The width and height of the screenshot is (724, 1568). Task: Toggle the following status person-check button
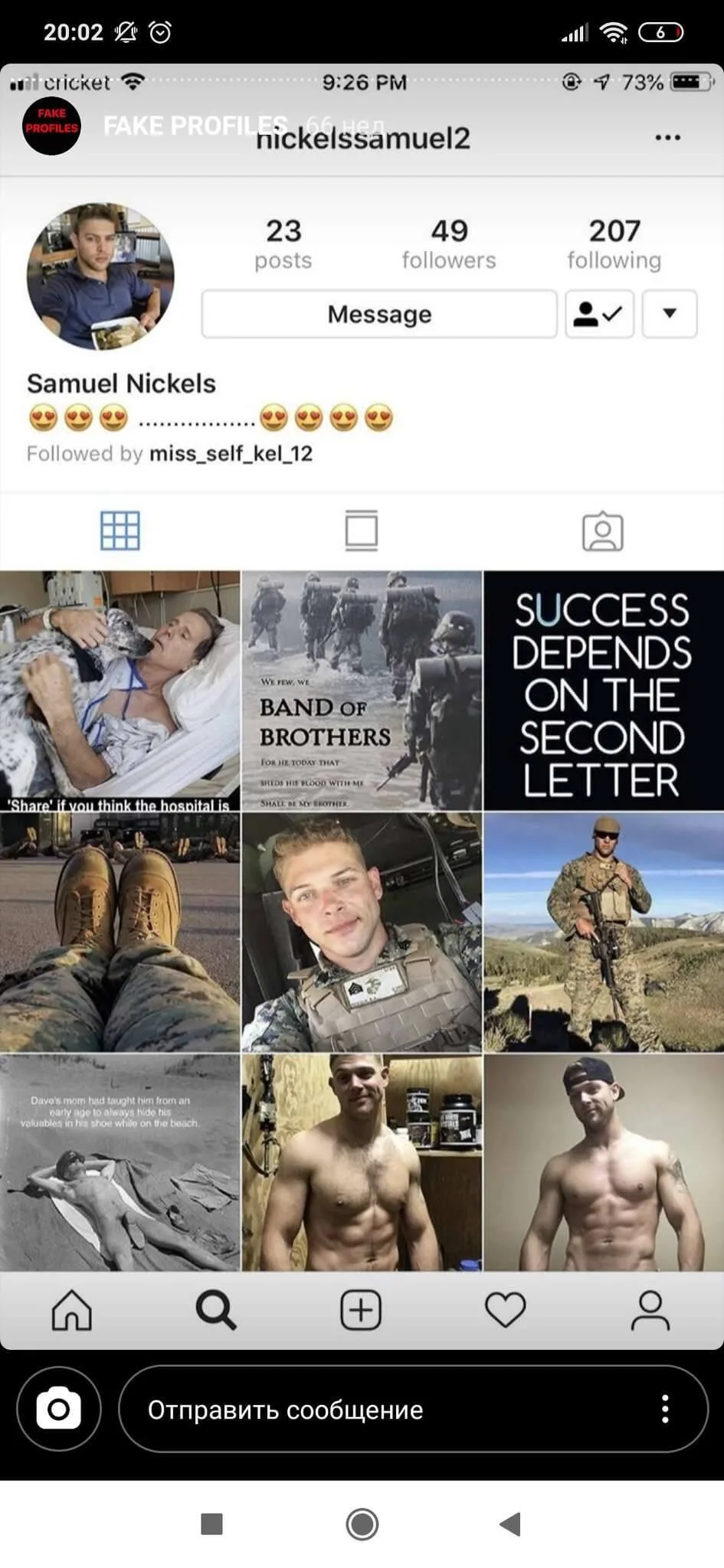coord(599,314)
